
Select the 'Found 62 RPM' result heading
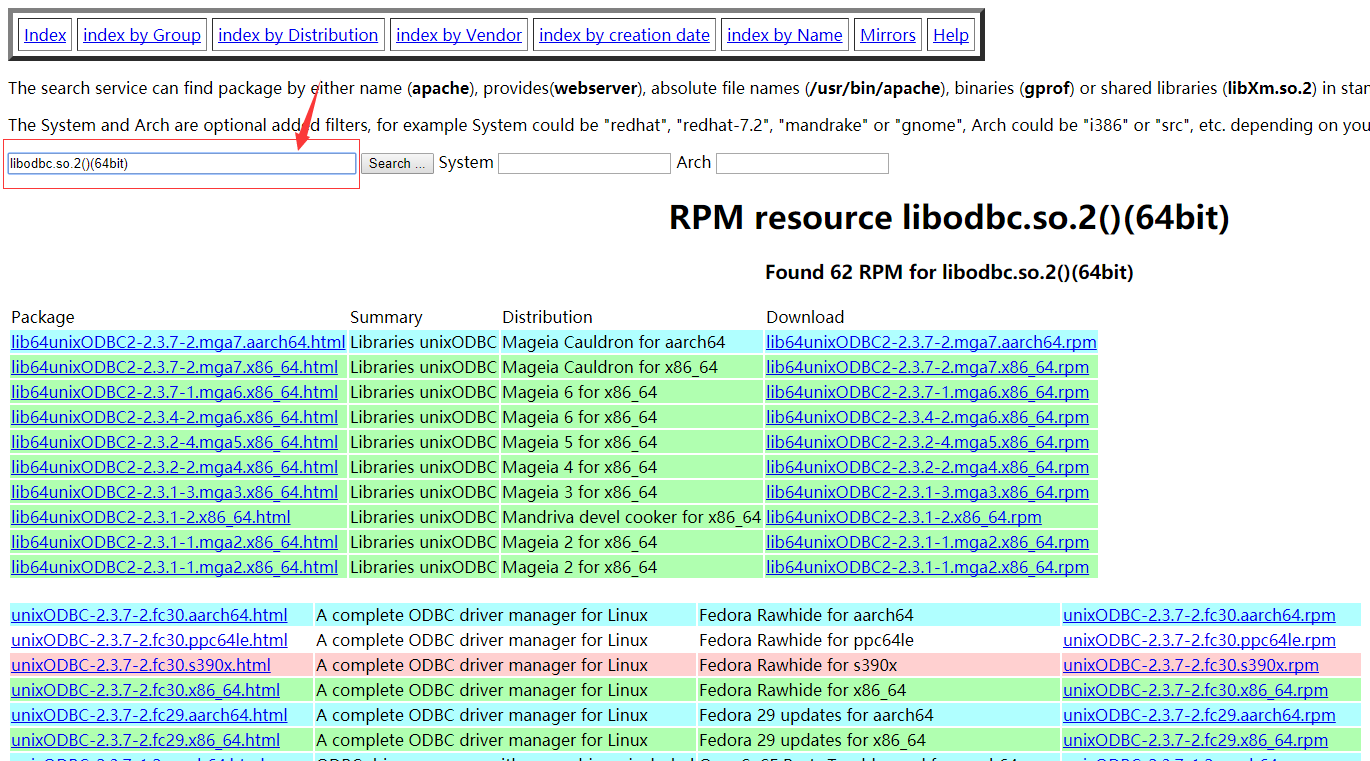[949, 272]
